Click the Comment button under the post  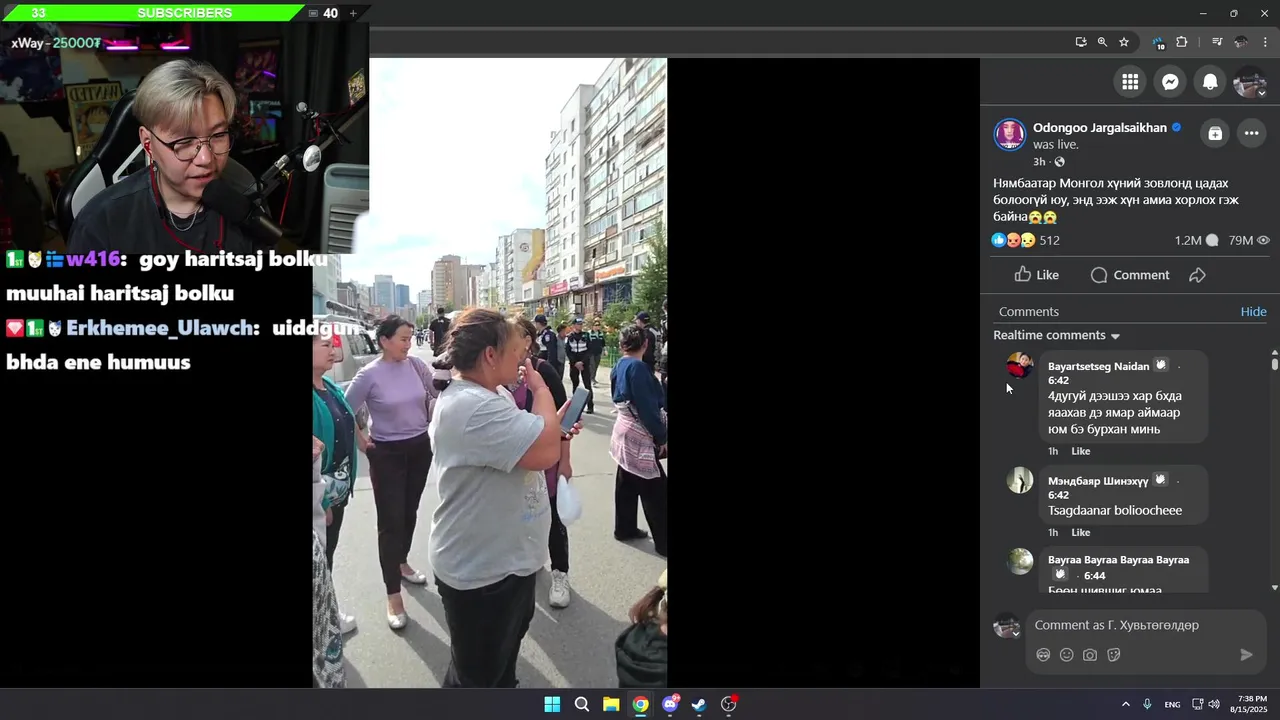coord(1130,275)
